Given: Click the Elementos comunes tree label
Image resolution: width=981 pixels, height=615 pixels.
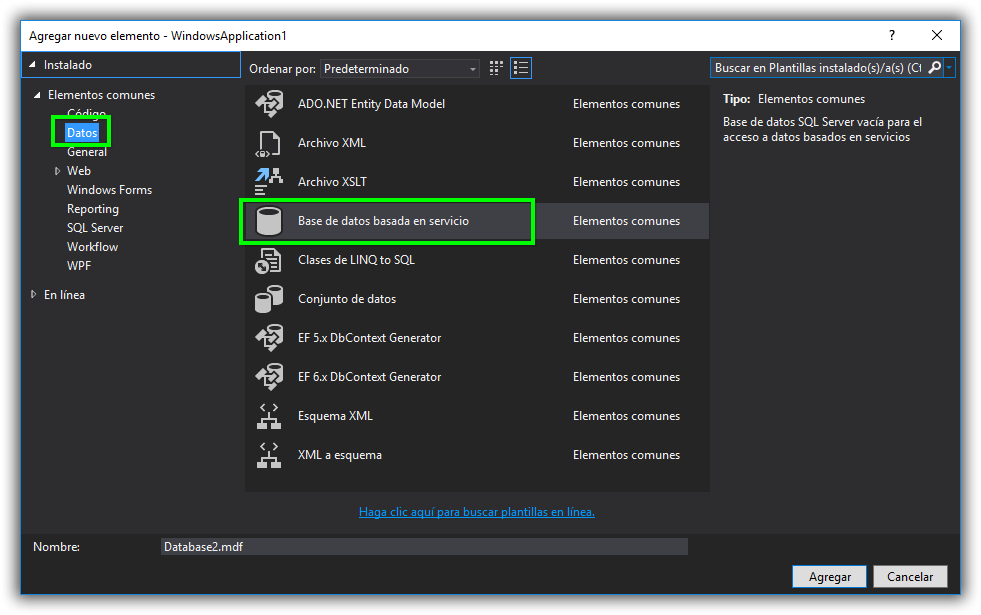Looking at the screenshot, I should 101,95.
